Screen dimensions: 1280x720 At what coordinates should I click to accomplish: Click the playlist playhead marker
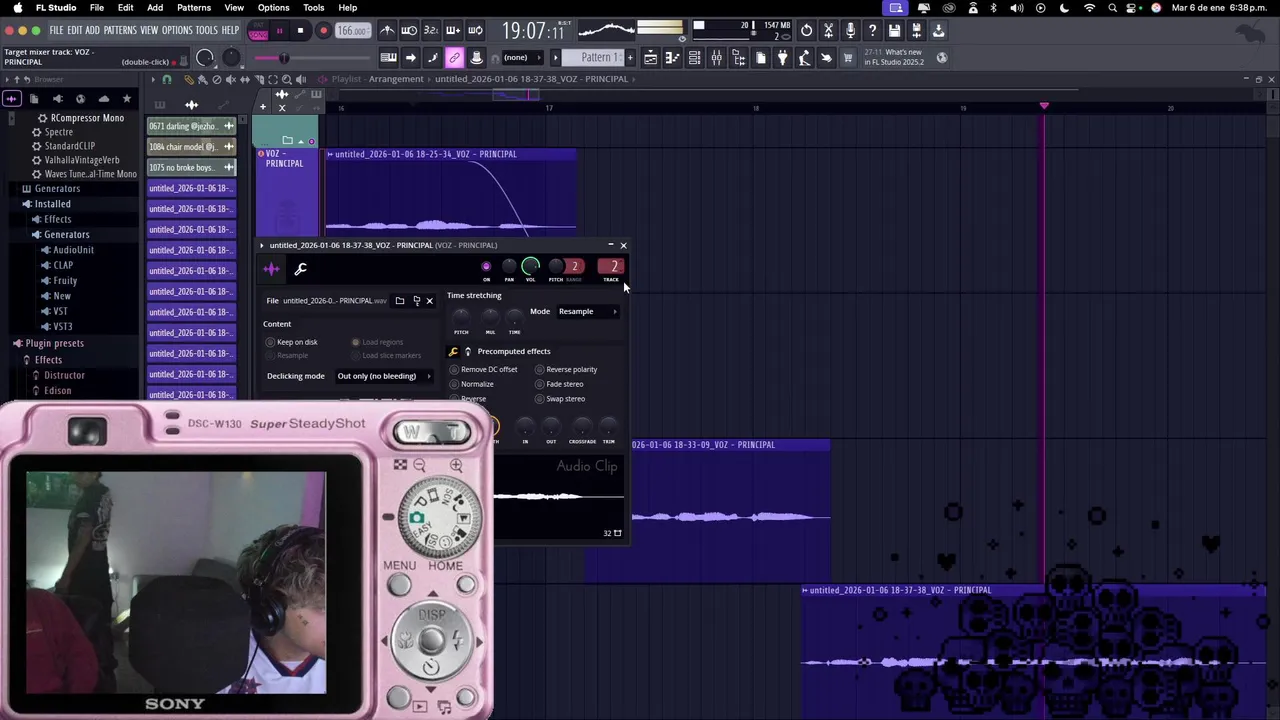1044,106
